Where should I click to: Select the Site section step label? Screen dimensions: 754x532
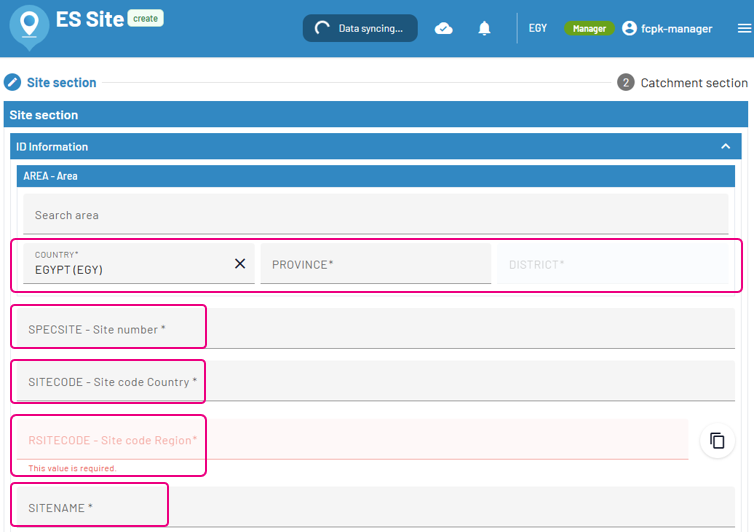pyautogui.click(x=61, y=83)
